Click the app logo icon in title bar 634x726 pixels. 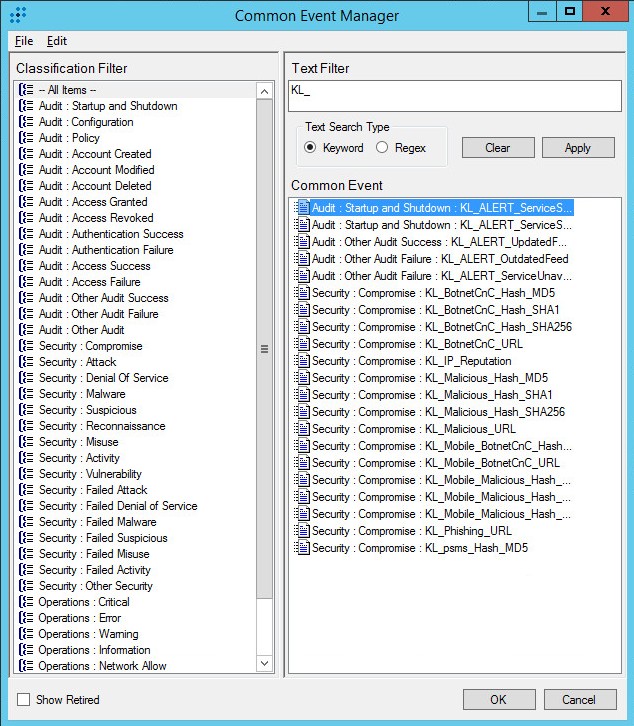[x=17, y=15]
